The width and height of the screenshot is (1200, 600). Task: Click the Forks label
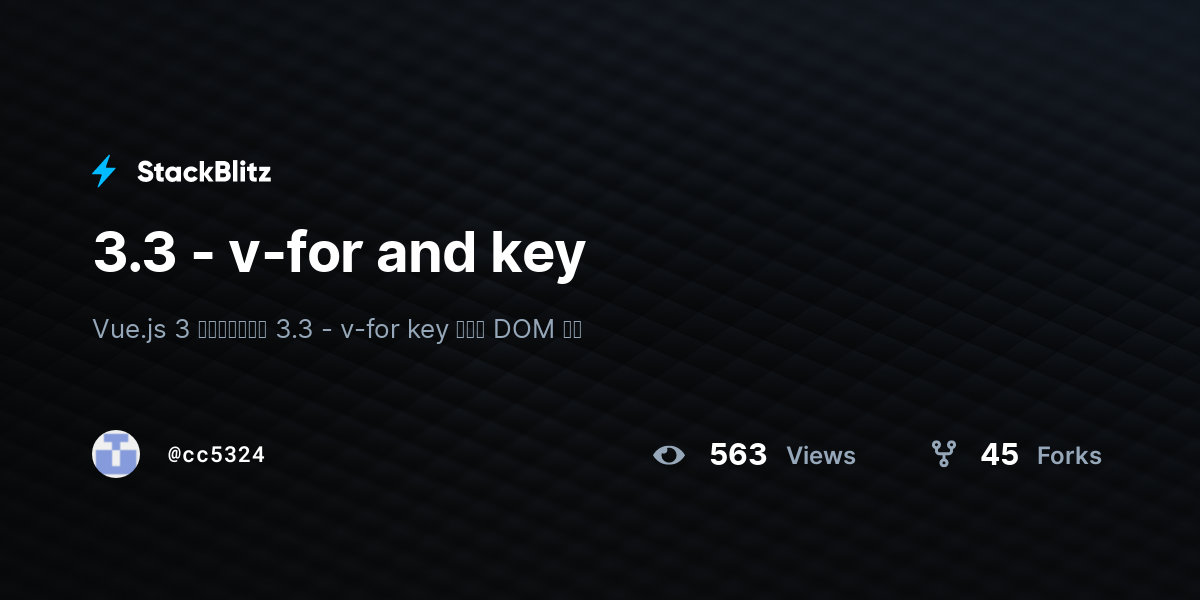pyautogui.click(x=1069, y=455)
